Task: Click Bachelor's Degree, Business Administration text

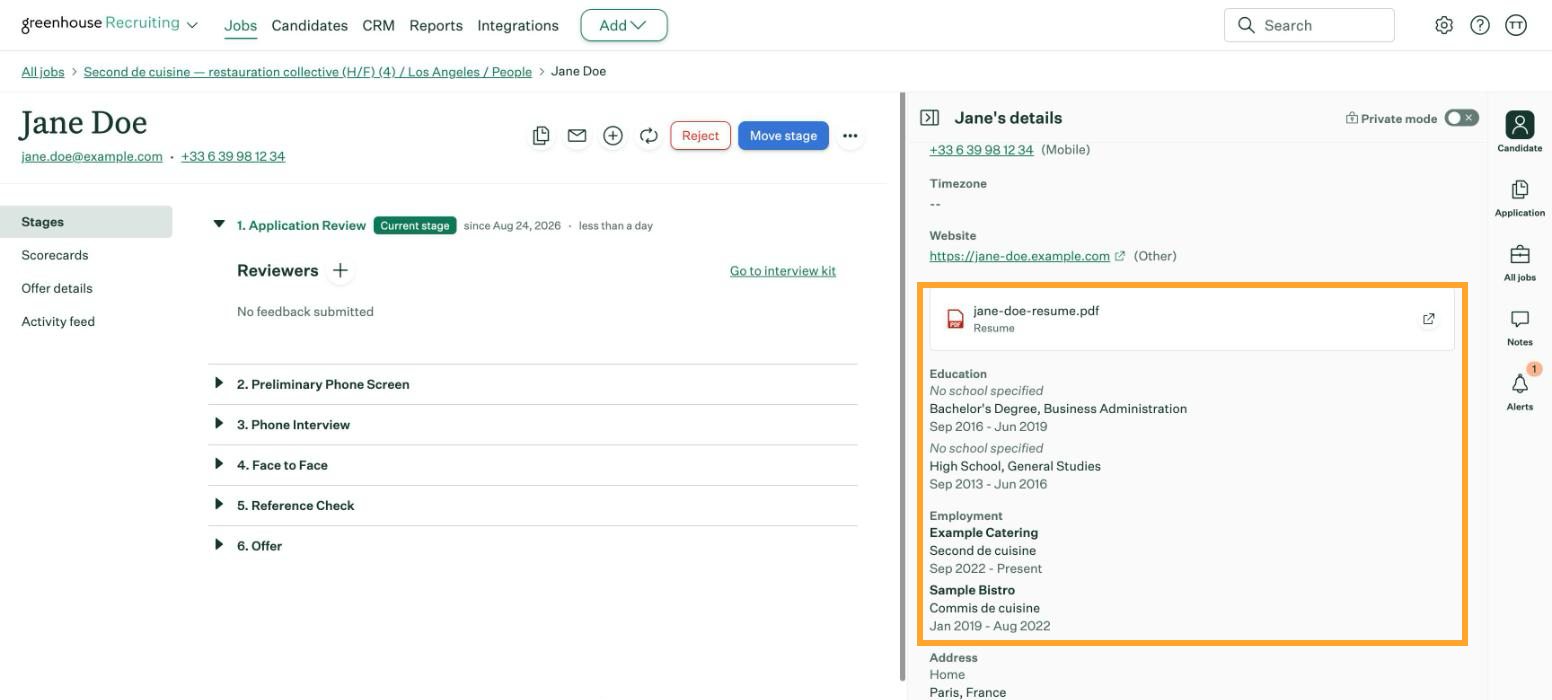Action: coord(1058,409)
